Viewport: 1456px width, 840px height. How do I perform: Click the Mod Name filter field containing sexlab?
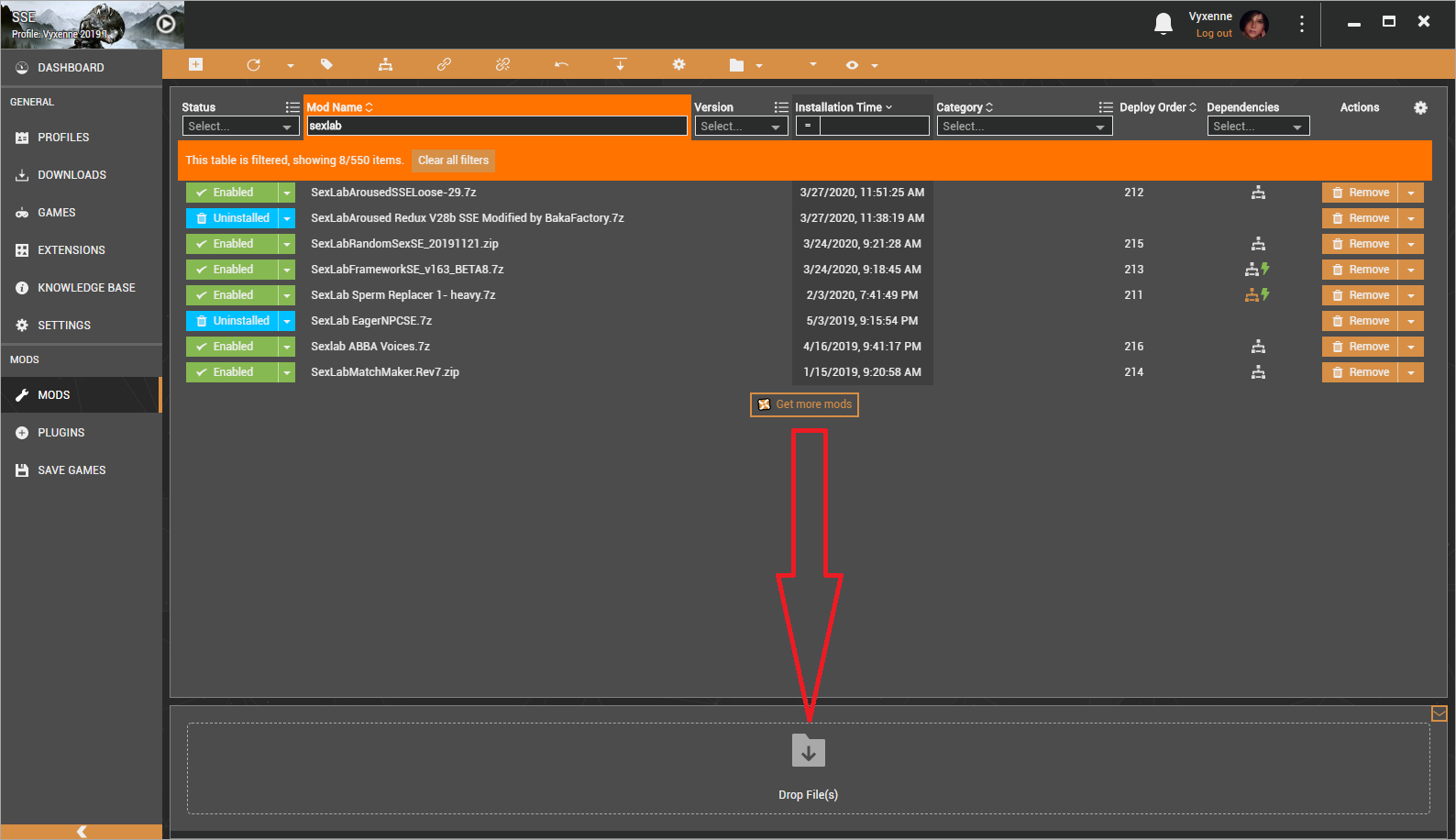click(x=497, y=126)
